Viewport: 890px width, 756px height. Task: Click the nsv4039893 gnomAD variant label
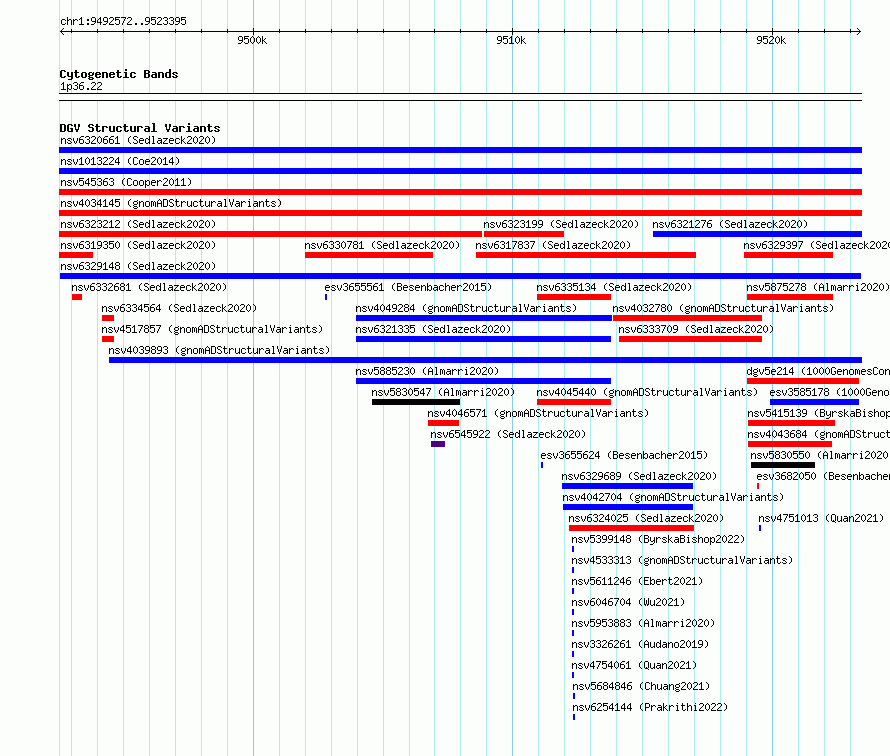pos(219,350)
